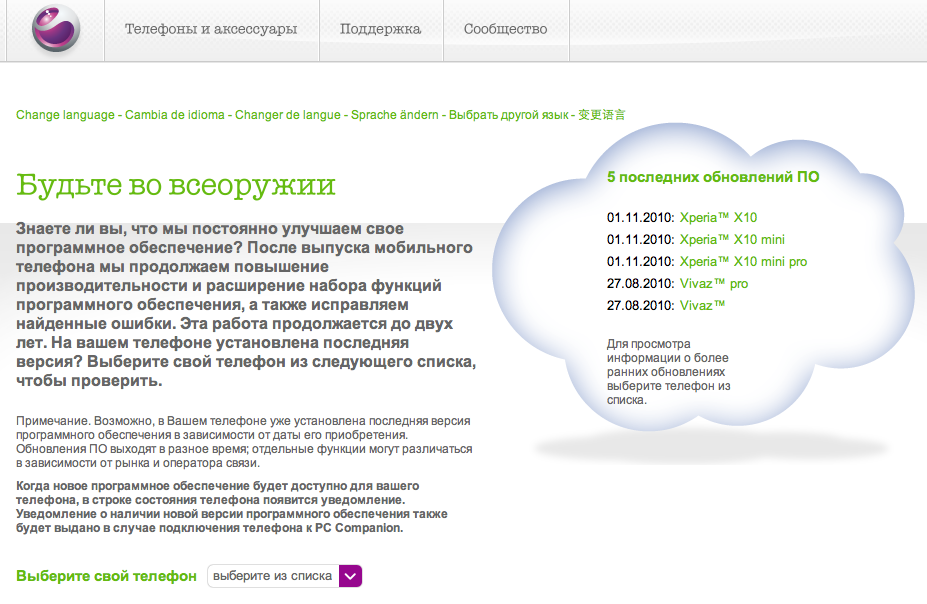Viewport: 927px width, 604px height.
Task: Choose the Sprache ändern link
Action: [394, 115]
